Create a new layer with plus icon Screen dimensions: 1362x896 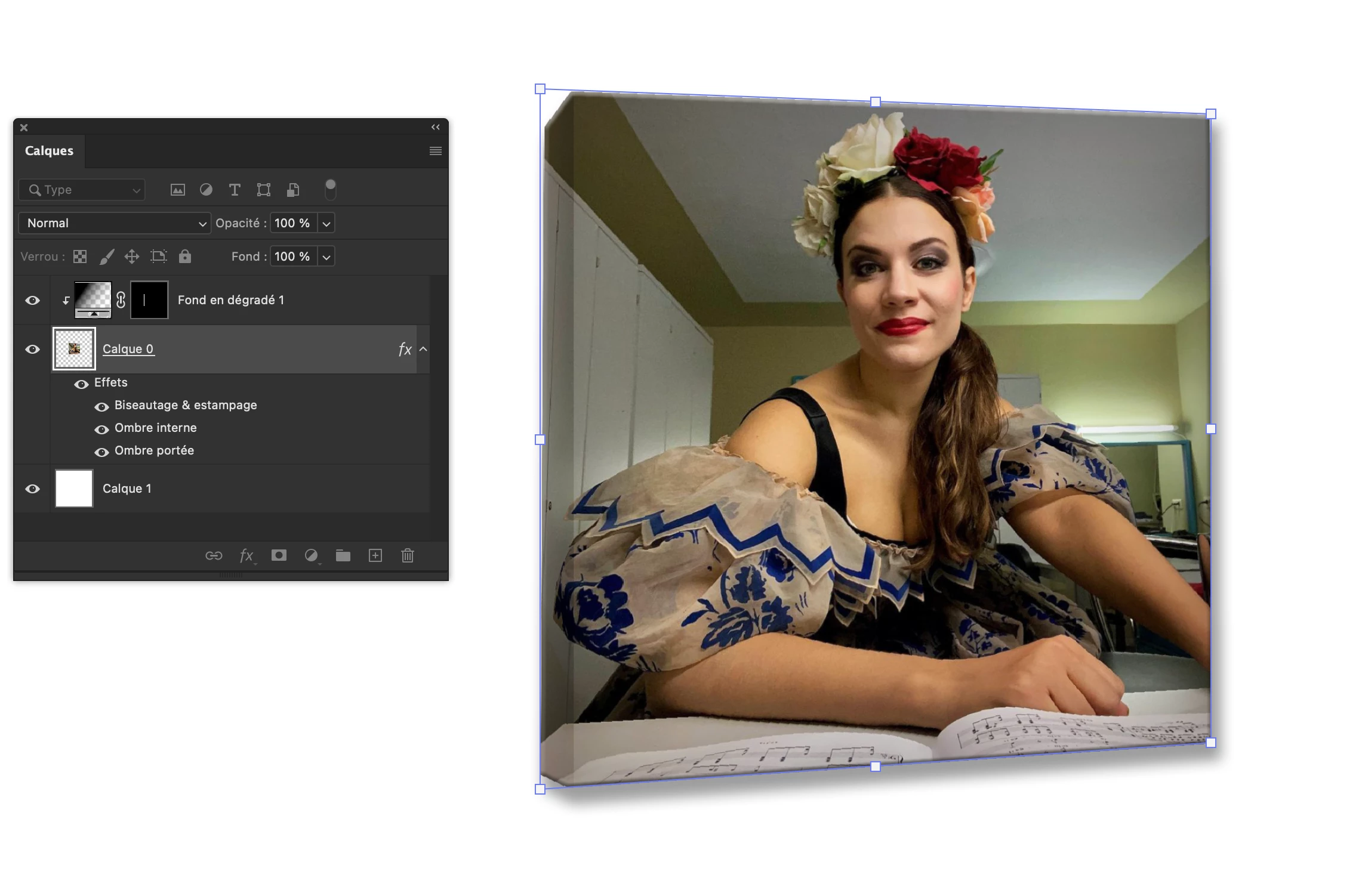click(x=375, y=555)
